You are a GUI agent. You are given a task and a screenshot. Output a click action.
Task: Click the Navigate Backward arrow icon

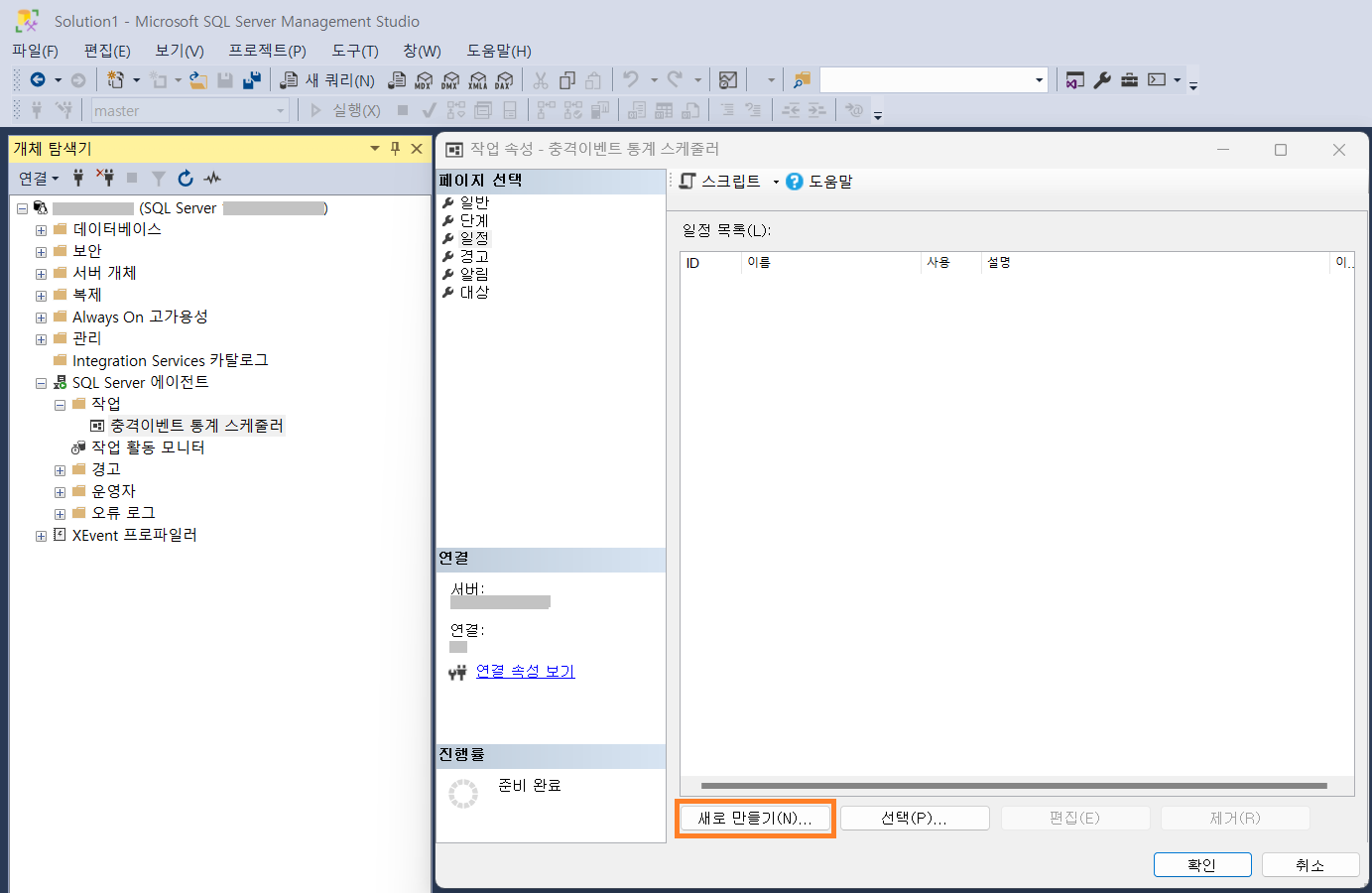[38, 80]
